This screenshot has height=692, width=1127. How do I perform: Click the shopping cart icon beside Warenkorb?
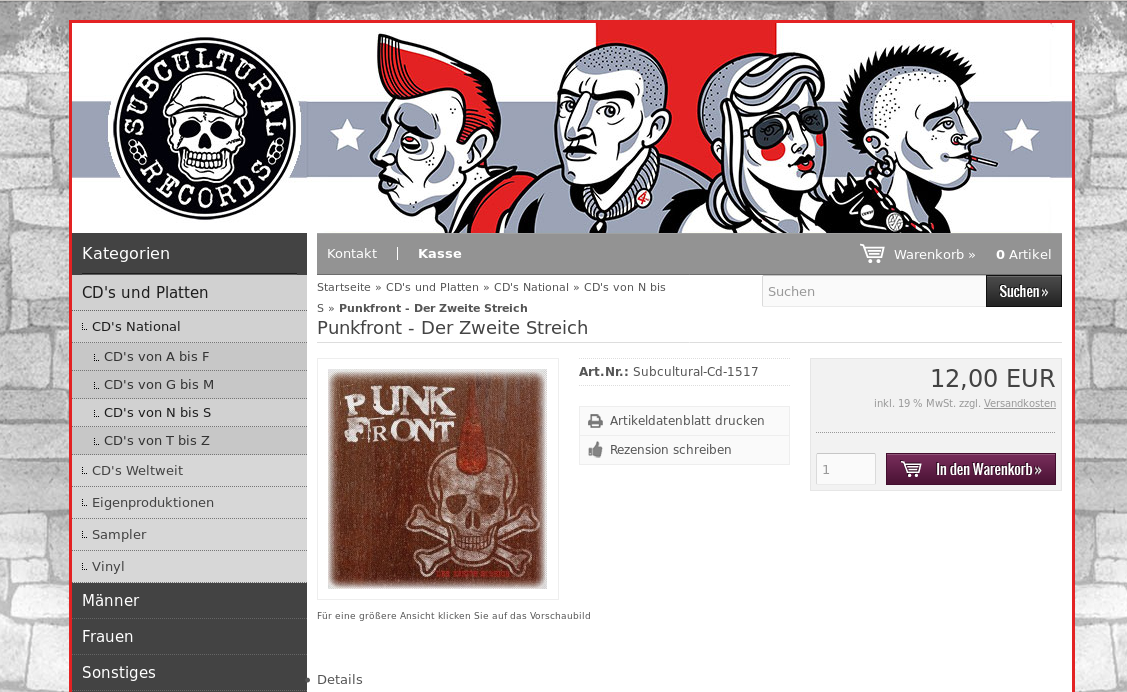tap(872, 254)
